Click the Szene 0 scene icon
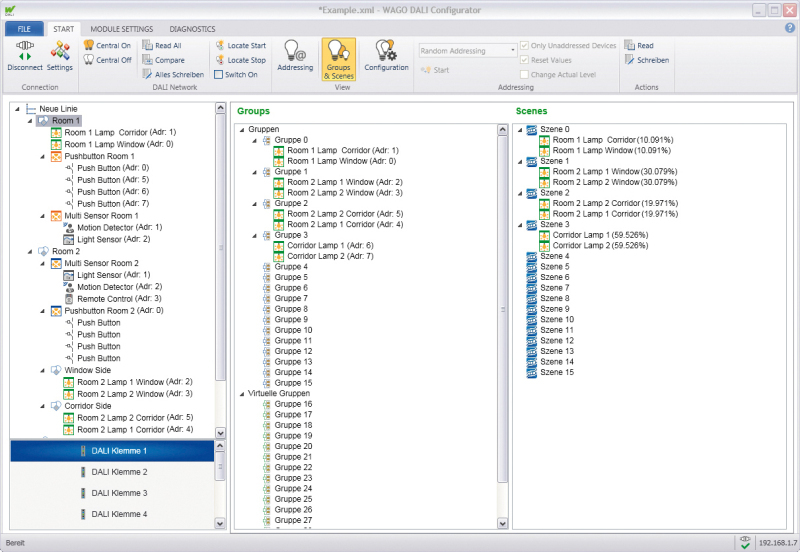The width and height of the screenshot is (800, 552). (532, 130)
